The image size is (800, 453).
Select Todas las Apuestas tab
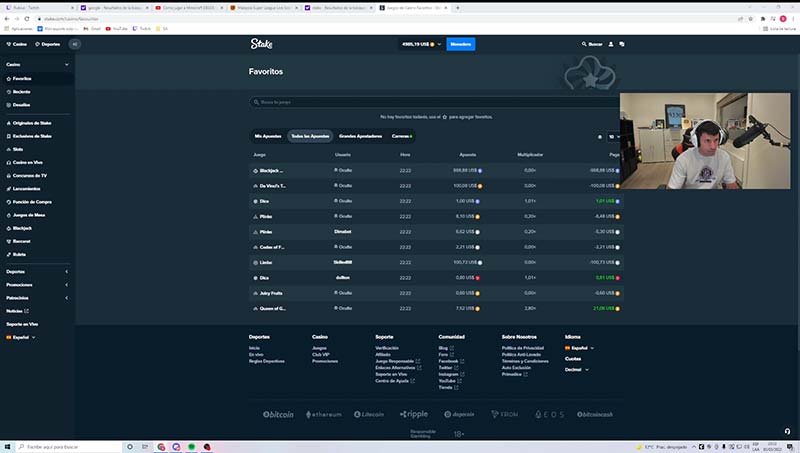[310, 136]
